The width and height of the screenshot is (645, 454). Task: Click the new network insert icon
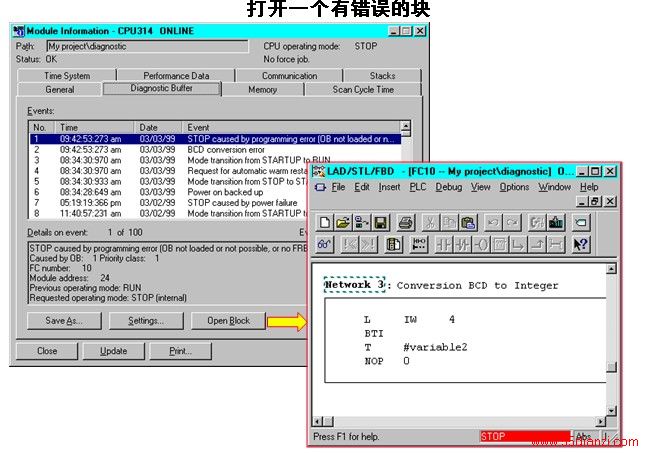tap(419, 245)
